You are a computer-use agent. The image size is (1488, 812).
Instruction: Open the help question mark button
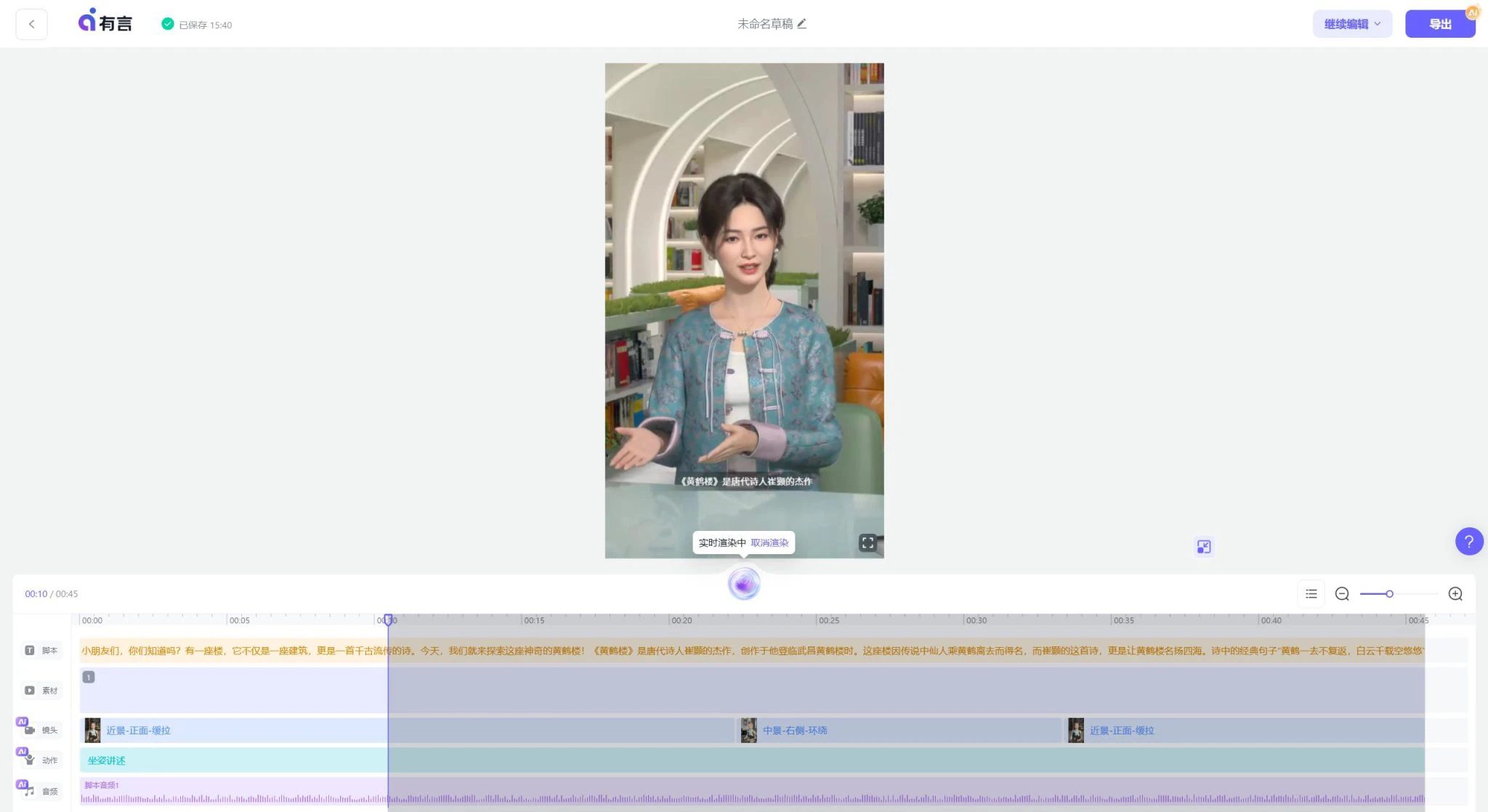tap(1468, 541)
